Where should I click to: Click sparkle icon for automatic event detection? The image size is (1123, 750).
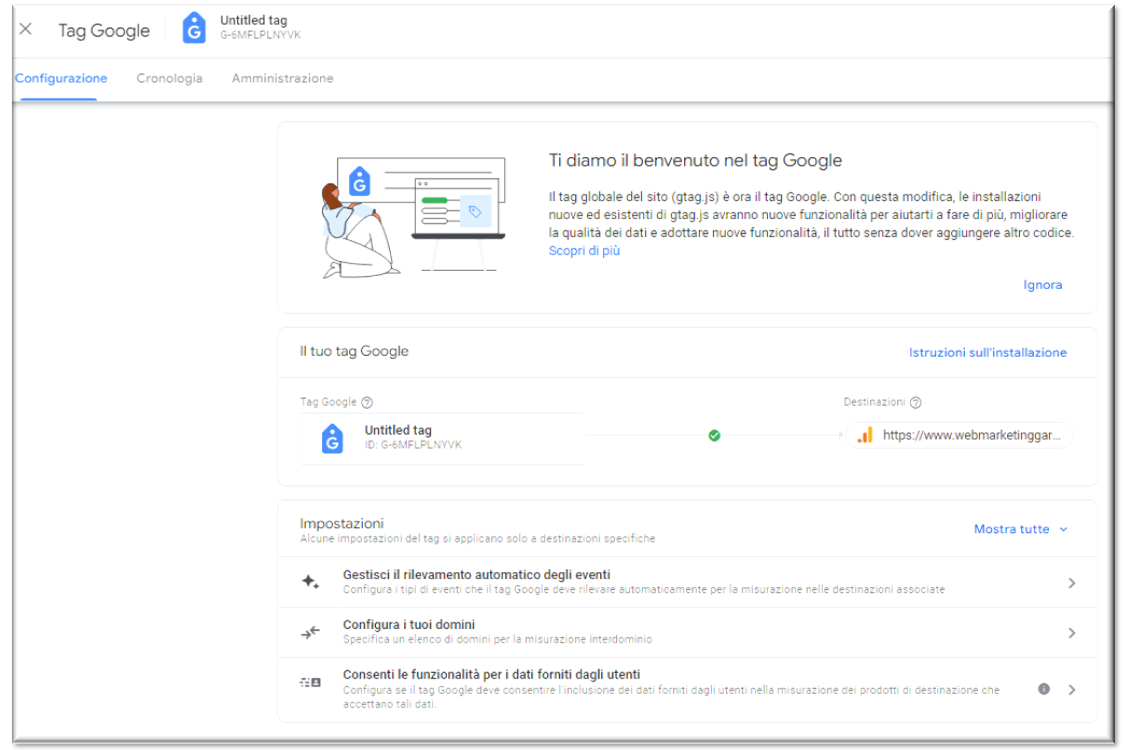(x=310, y=582)
